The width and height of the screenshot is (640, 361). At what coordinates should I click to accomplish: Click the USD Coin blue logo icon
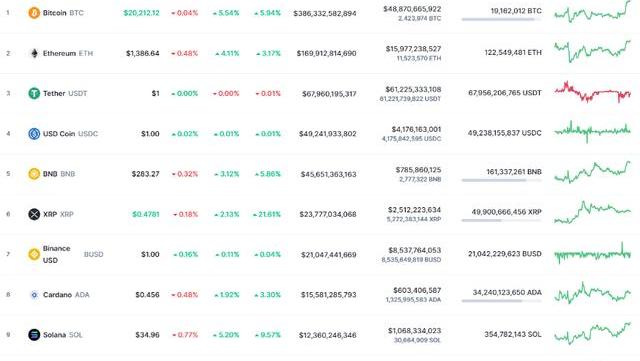coord(34,134)
